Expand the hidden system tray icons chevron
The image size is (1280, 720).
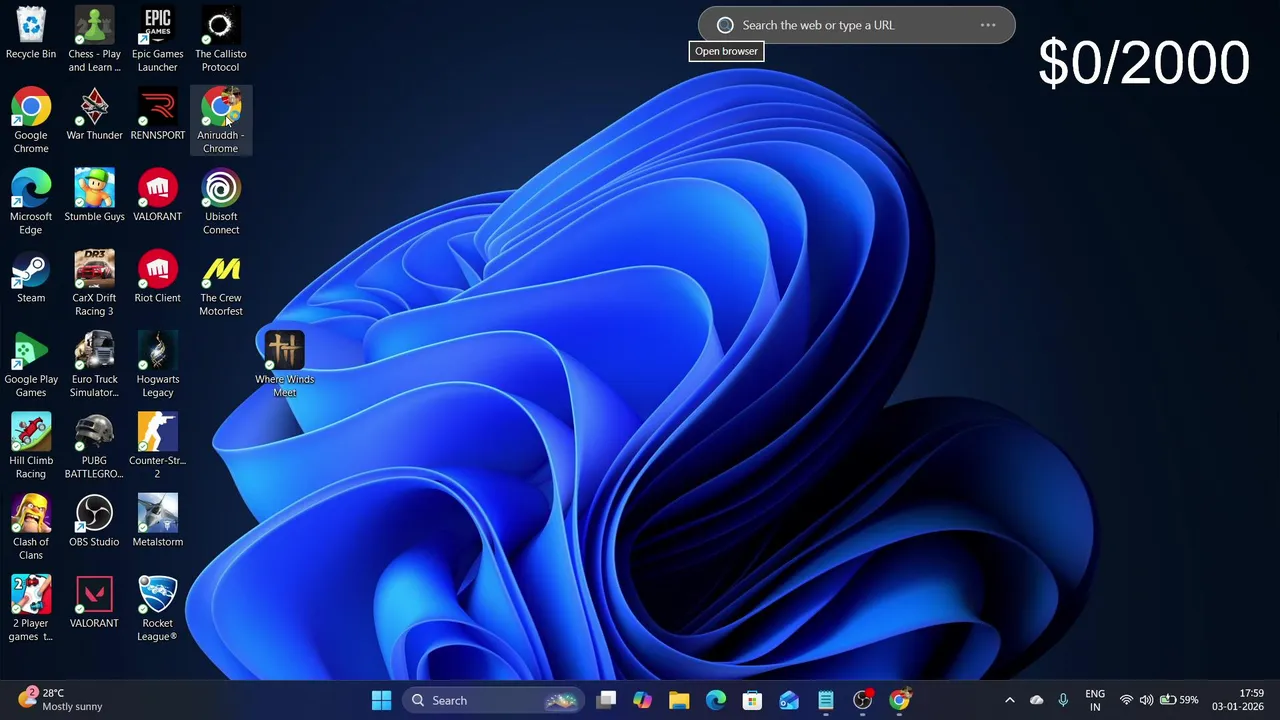pos(1009,700)
